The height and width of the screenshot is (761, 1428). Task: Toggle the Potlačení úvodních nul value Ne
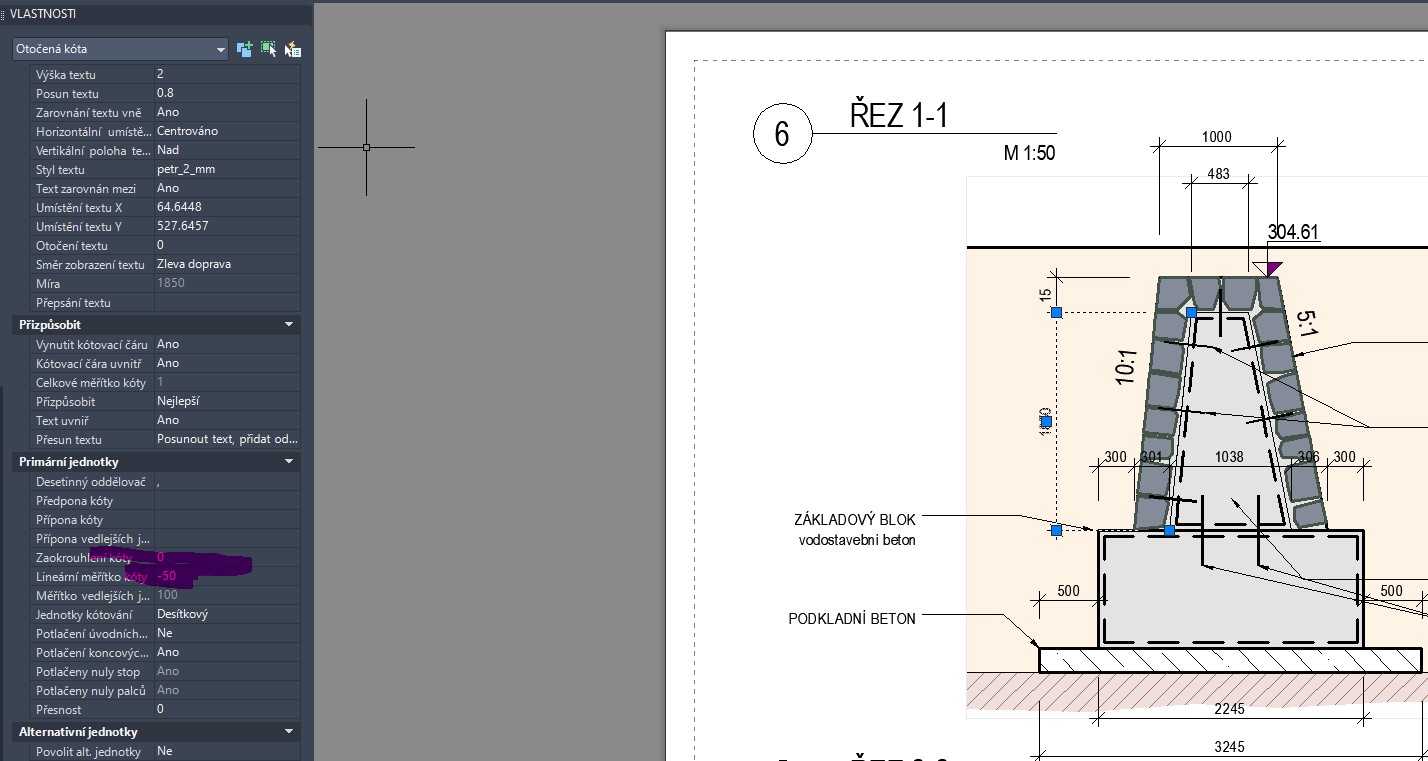tap(226, 633)
